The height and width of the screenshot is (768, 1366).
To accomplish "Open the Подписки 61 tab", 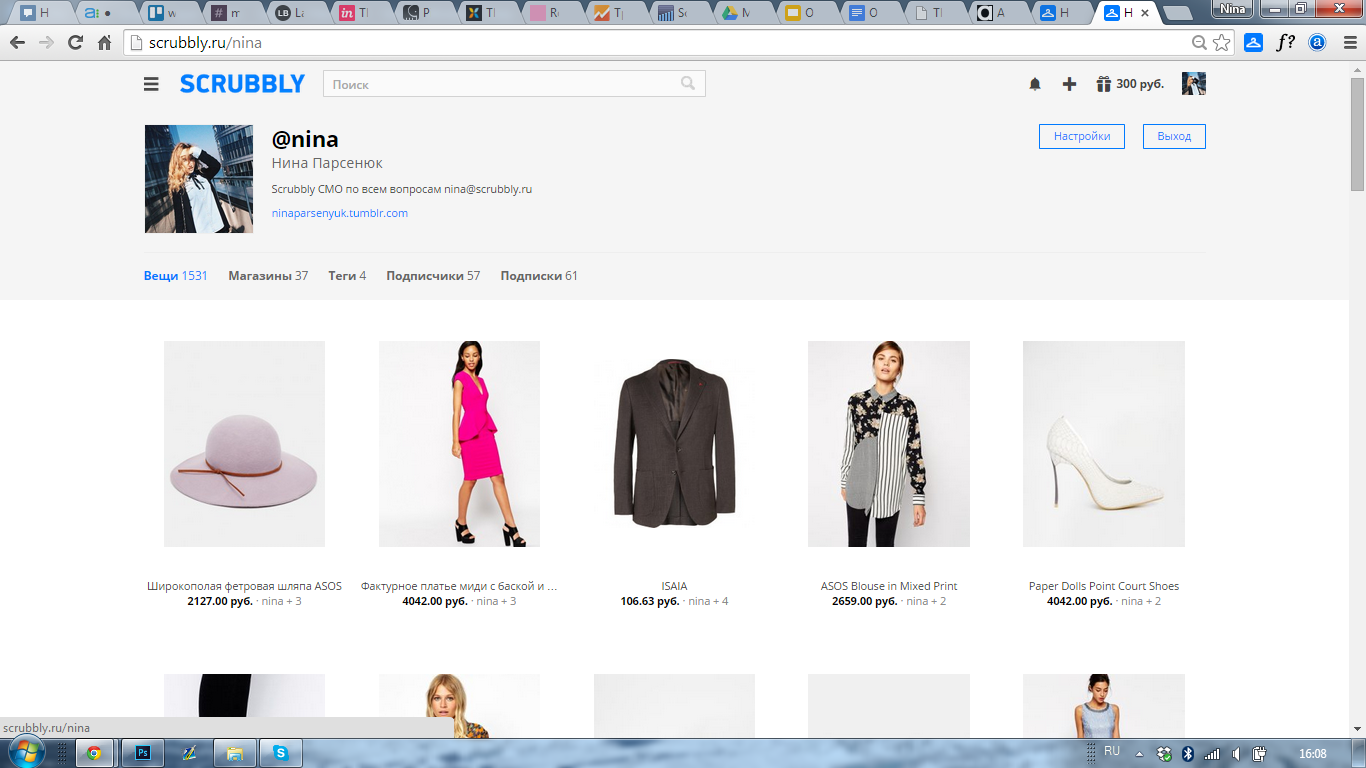I will pos(539,276).
